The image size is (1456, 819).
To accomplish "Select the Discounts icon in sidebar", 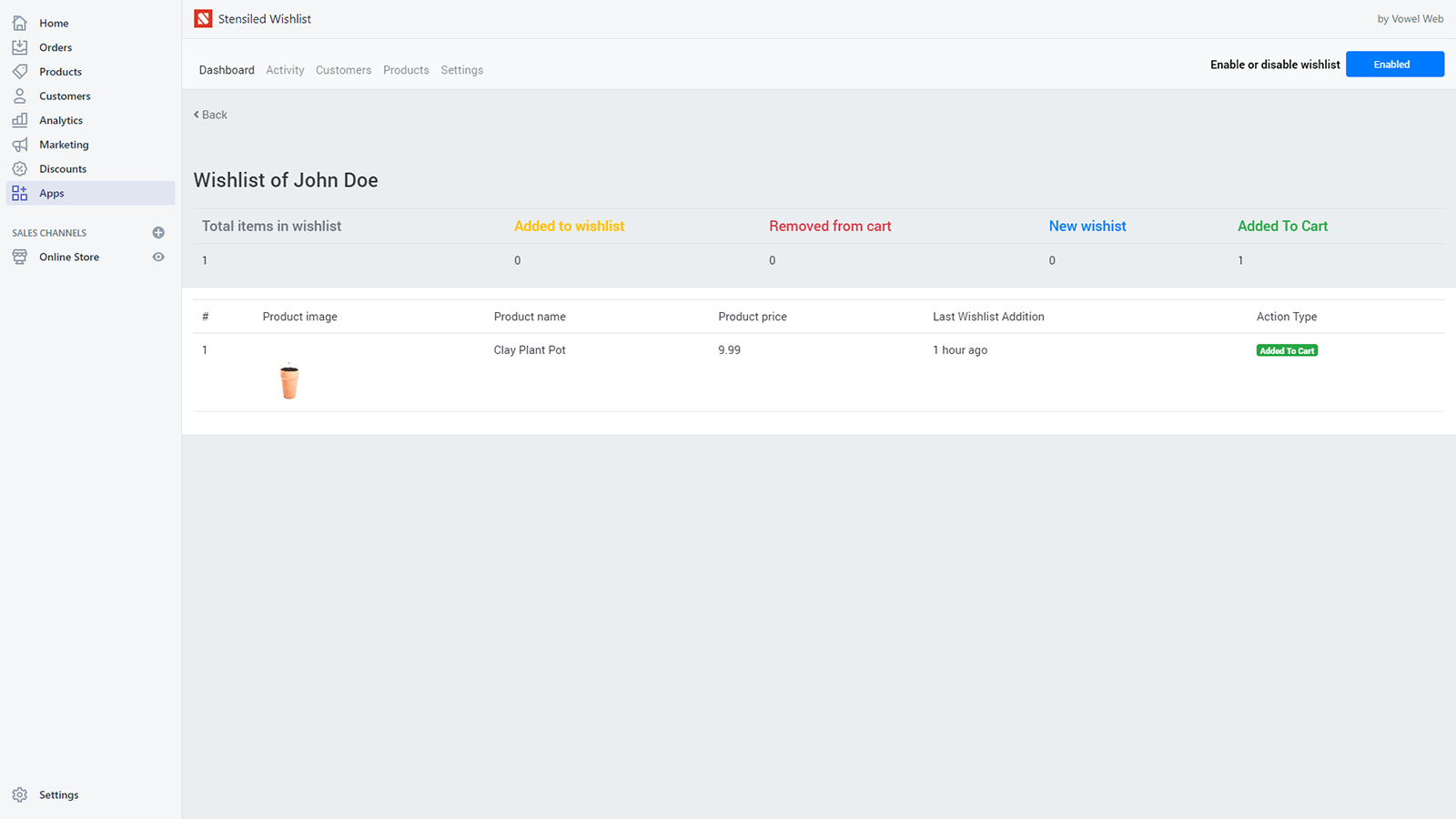I will 20,168.
